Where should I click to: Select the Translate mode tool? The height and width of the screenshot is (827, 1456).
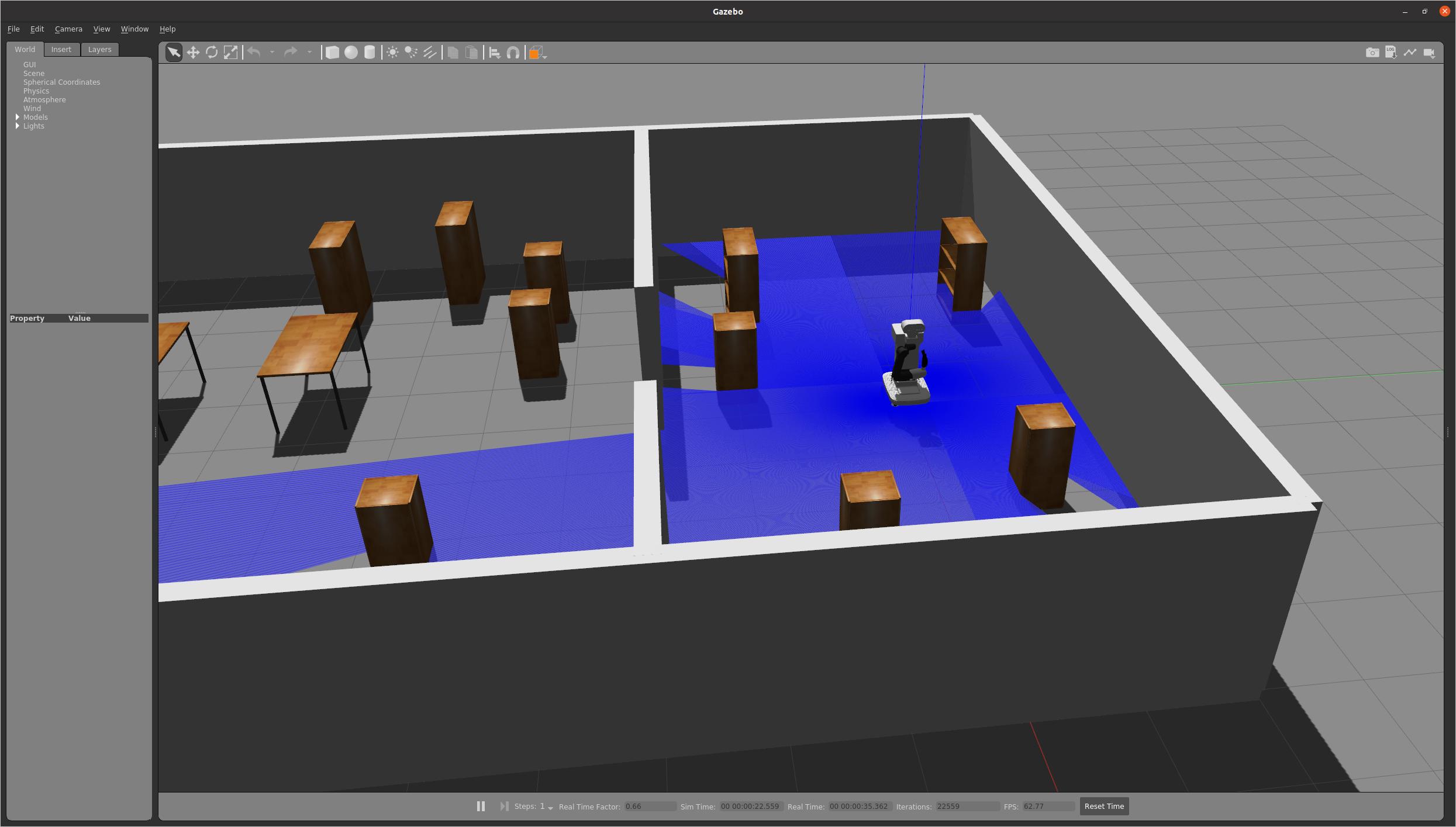(x=193, y=53)
